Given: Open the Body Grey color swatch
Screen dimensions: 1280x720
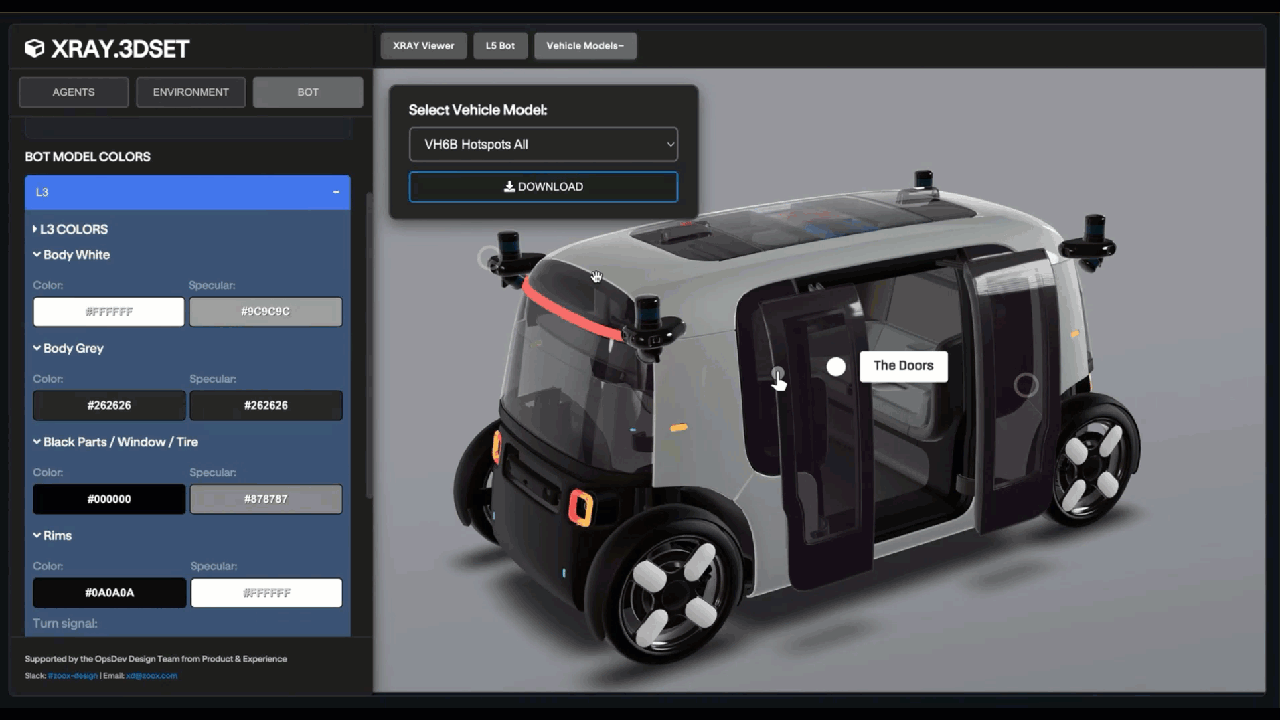Looking at the screenshot, I should coord(109,405).
